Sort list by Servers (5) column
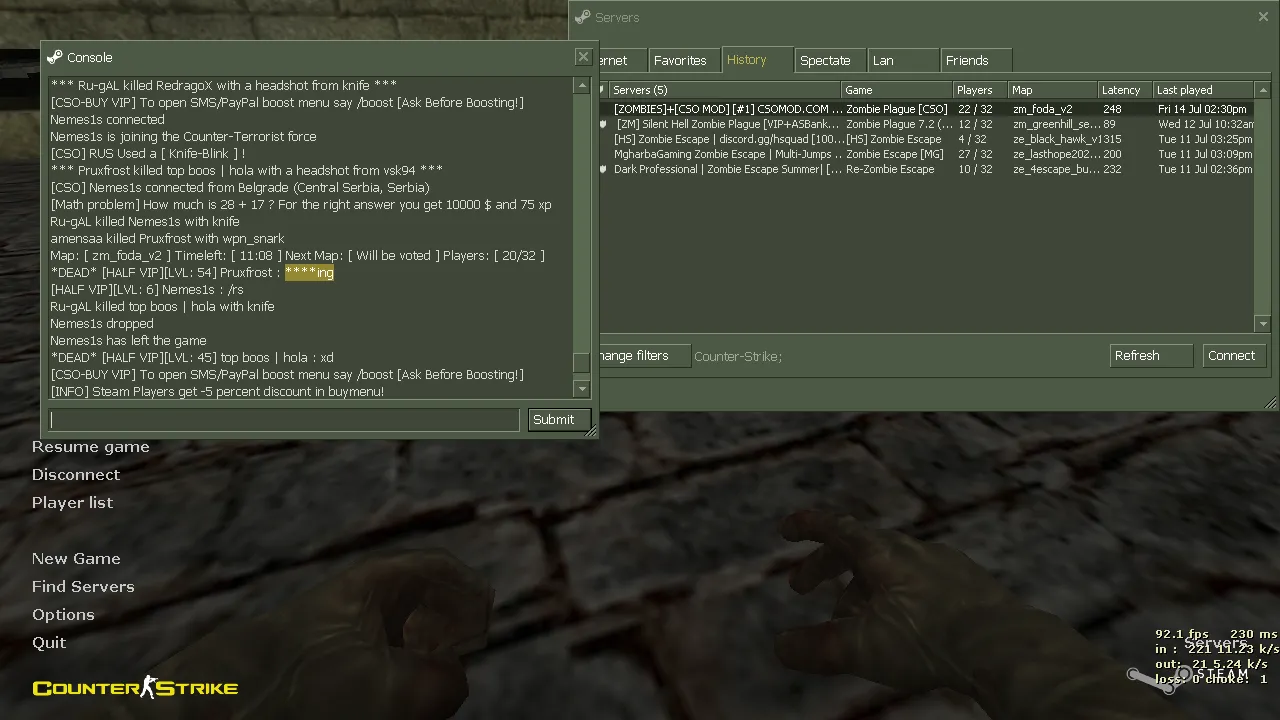Image resolution: width=1280 pixels, height=720 pixels. click(725, 90)
